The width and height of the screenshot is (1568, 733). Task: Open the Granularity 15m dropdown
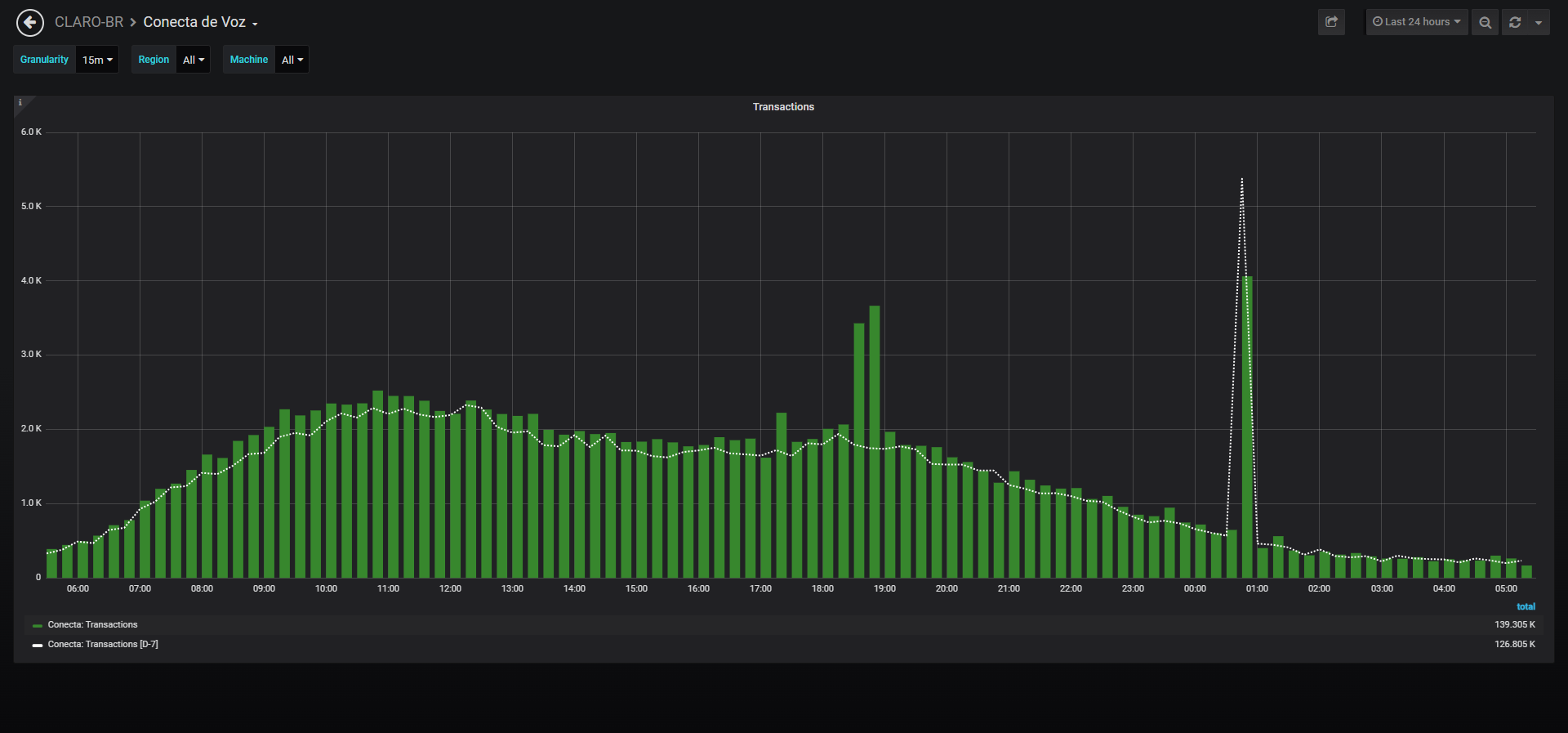tap(97, 60)
